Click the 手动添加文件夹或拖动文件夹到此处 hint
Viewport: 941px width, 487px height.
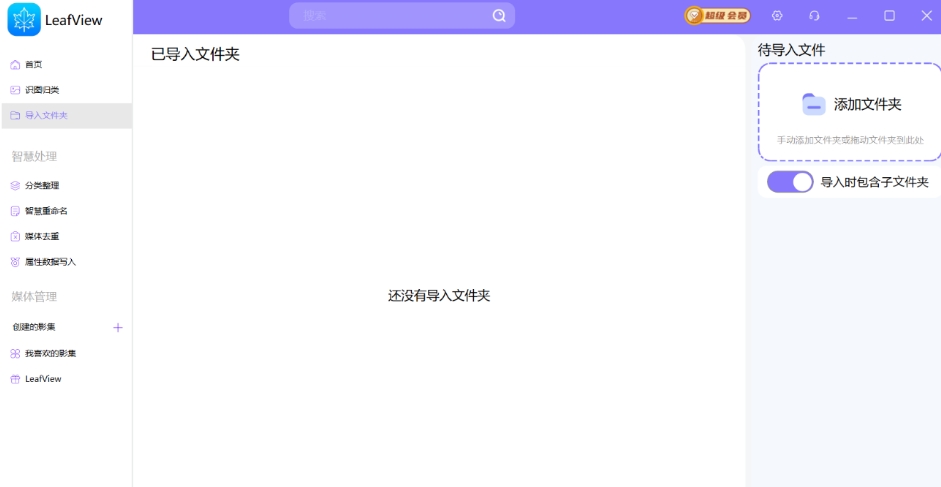pos(850,140)
